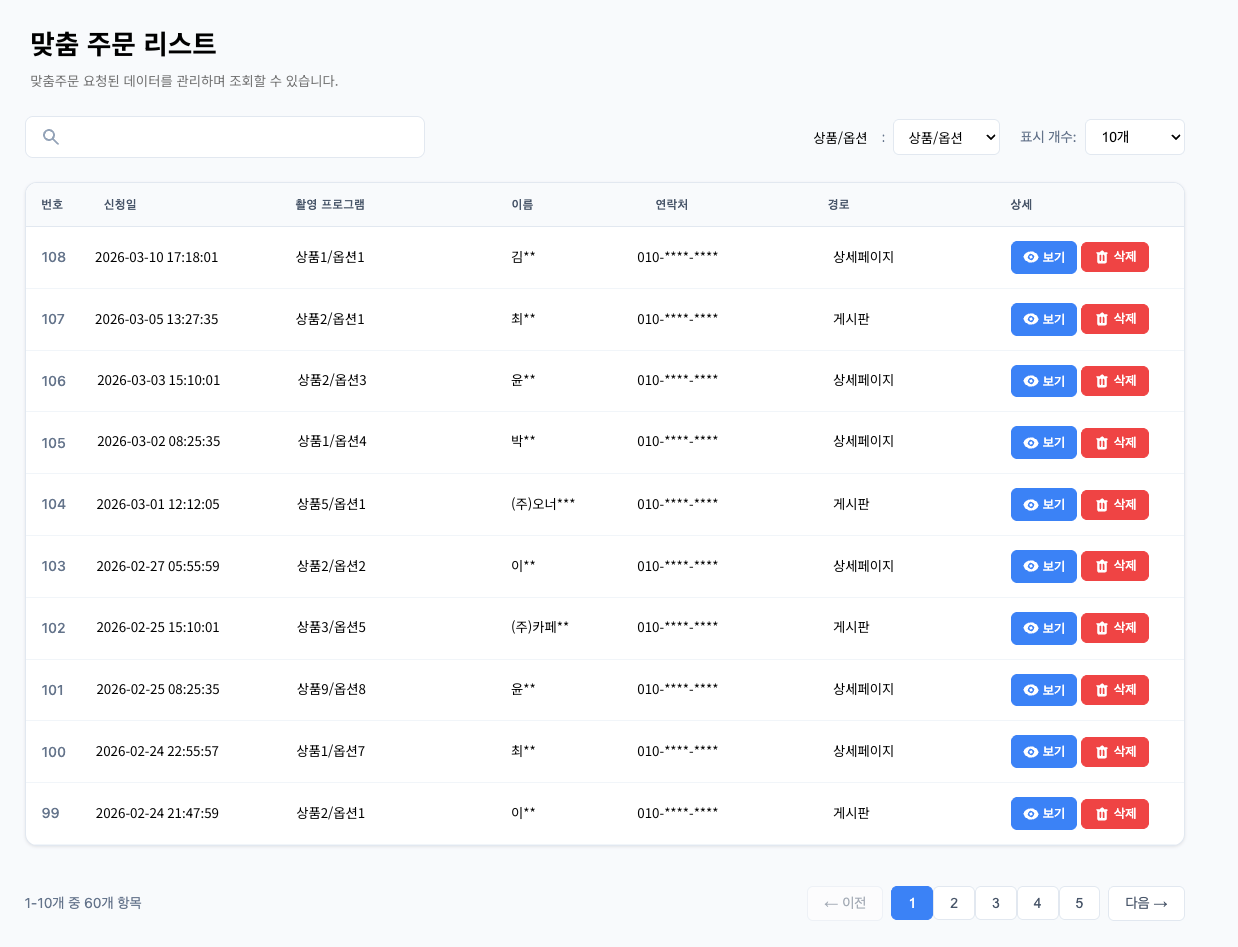Click the 신청일 column header
This screenshot has height=947, width=1238.
[120, 205]
